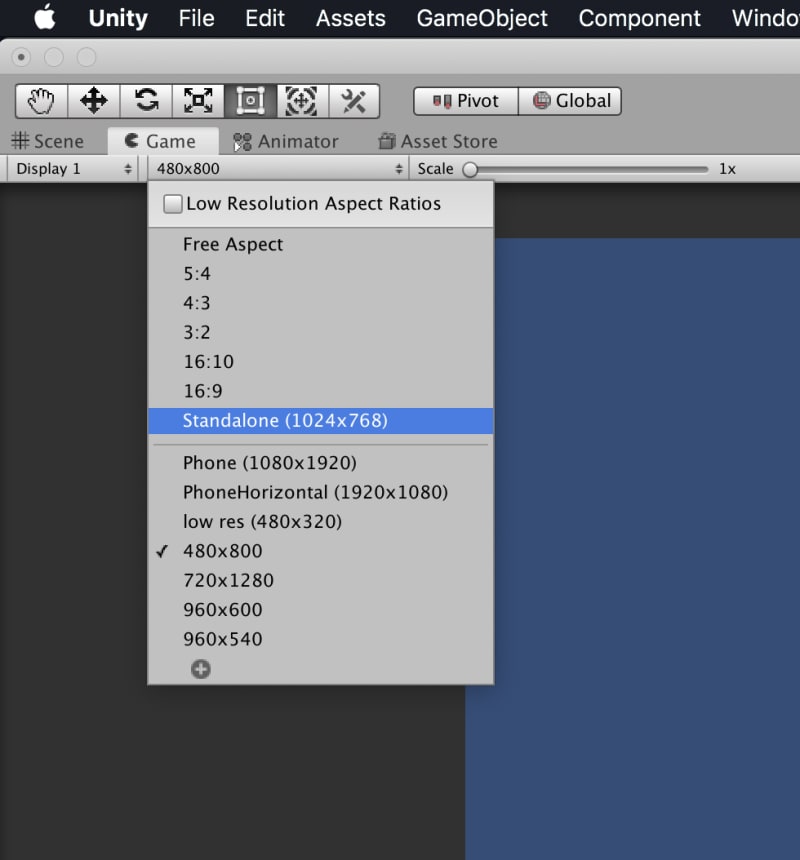Switch to the Game tab

click(163, 142)
